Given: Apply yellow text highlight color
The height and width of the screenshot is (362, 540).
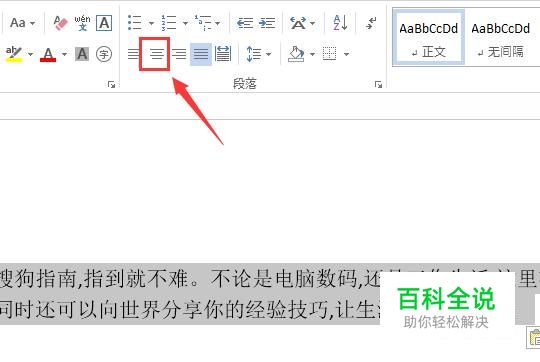Looking at the screenshot, I should 14,54.
